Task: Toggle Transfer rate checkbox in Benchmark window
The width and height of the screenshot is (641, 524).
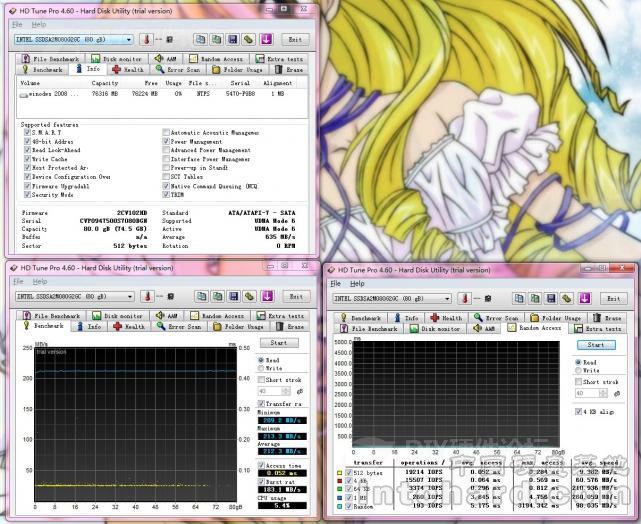Action: pyautogui.click(x=261, y=403)
